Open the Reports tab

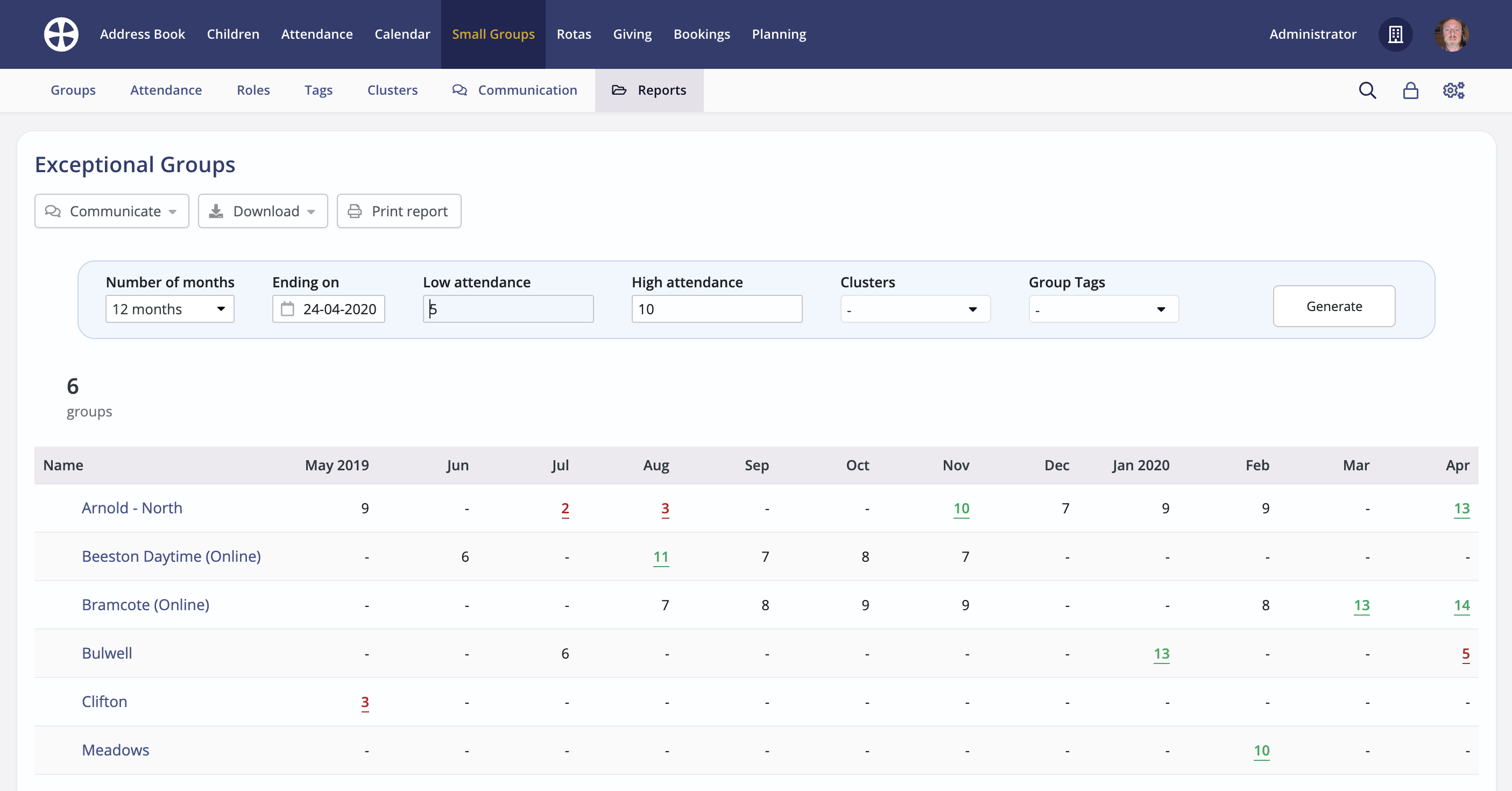click(648, 90)
